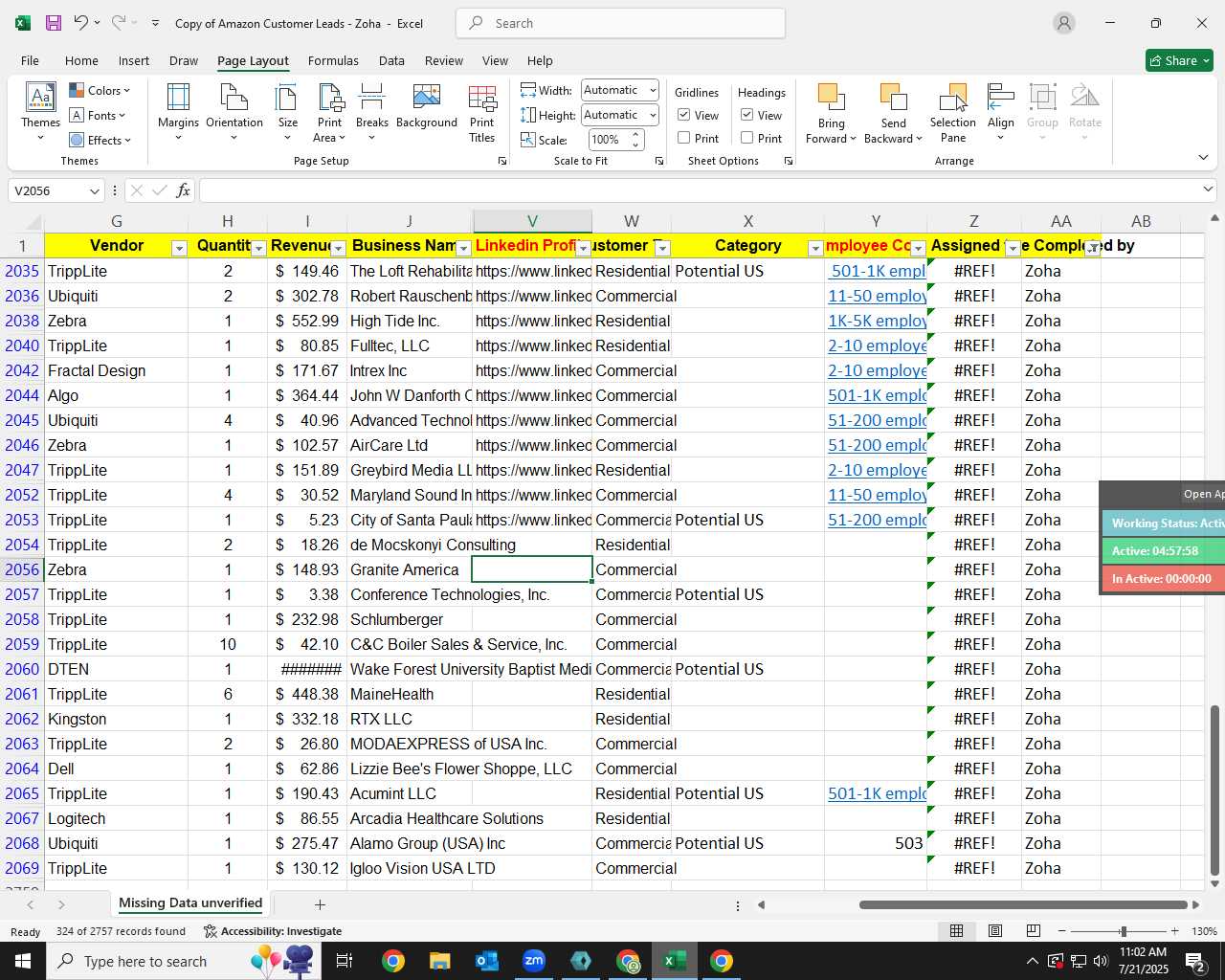
Task: Open the Business Name filter dropdown
Action: point(464,249)
